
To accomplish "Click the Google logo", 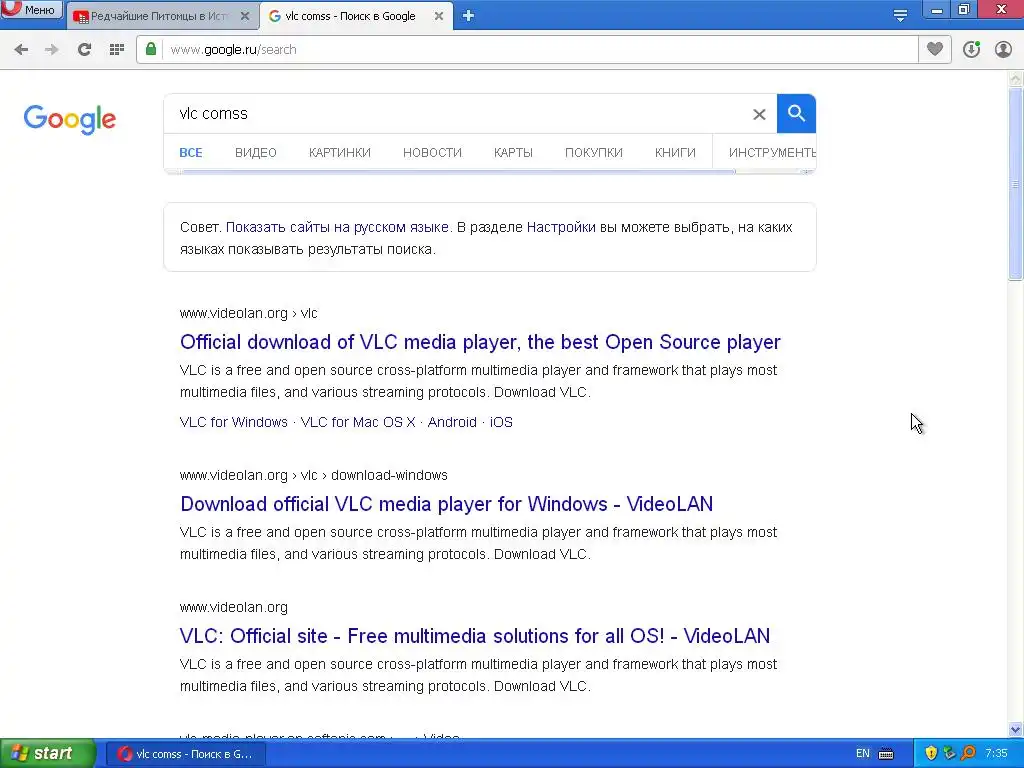I will (x=70, y=120).
